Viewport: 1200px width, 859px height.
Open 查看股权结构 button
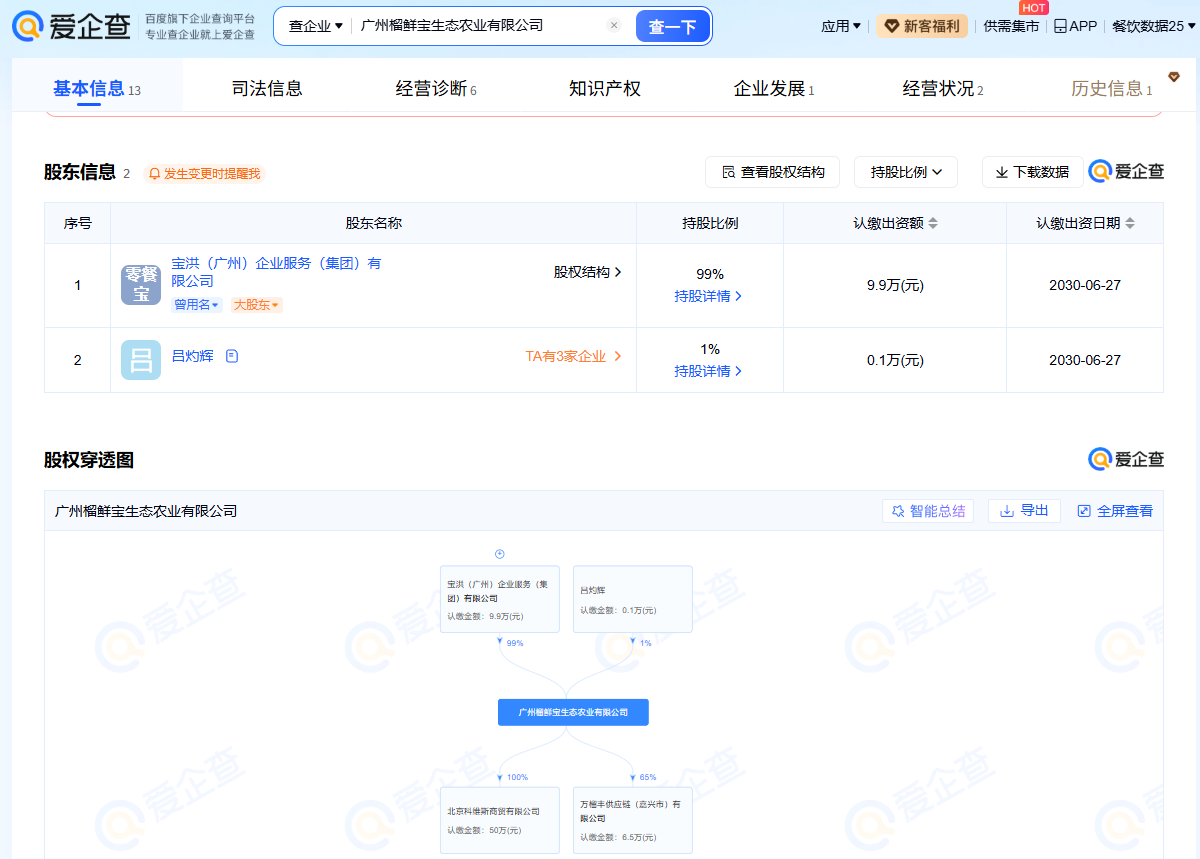click(772, 172)
